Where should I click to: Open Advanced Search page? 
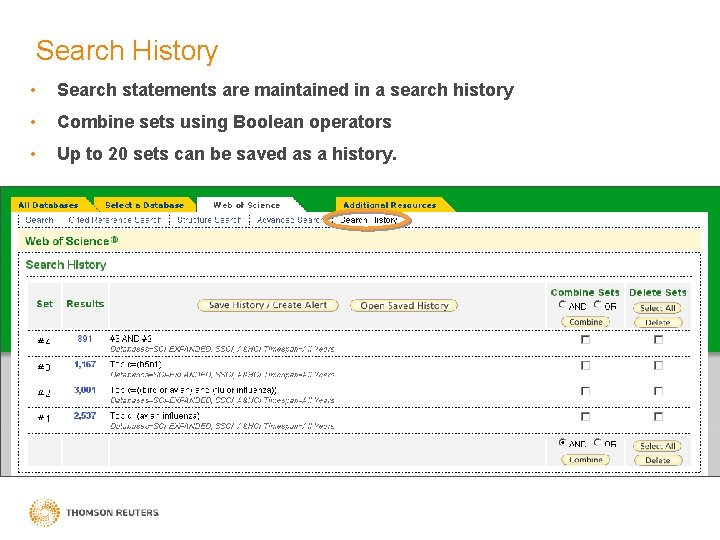point(288,220)
